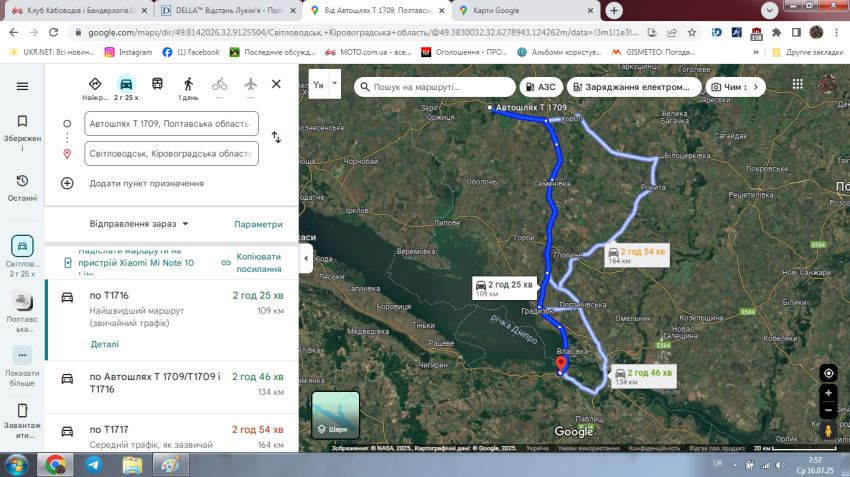
Task: Open the Instagram bookmark
Action: click(128, 52)
